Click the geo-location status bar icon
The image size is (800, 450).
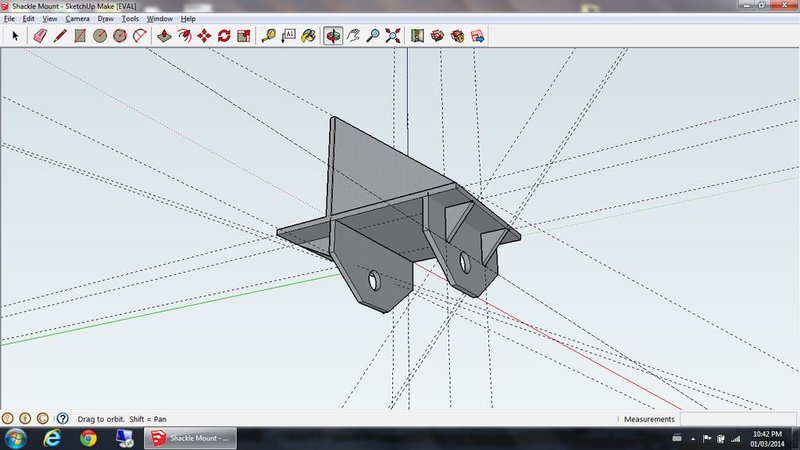pyautogui.click(x=7, y=419)
